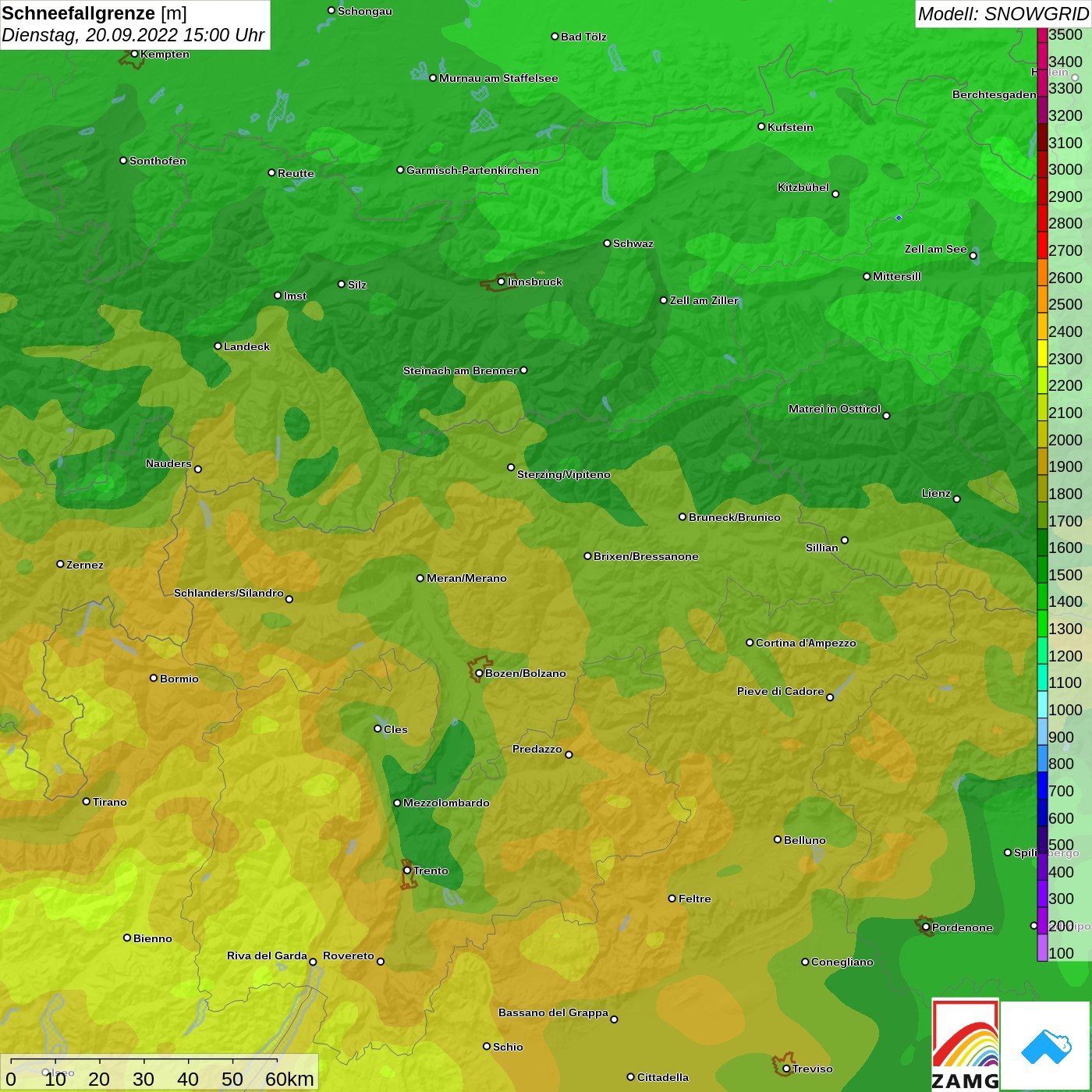1092x1092 pixels.
Task: Click the Zell am Ziller label
Action: 704,300
